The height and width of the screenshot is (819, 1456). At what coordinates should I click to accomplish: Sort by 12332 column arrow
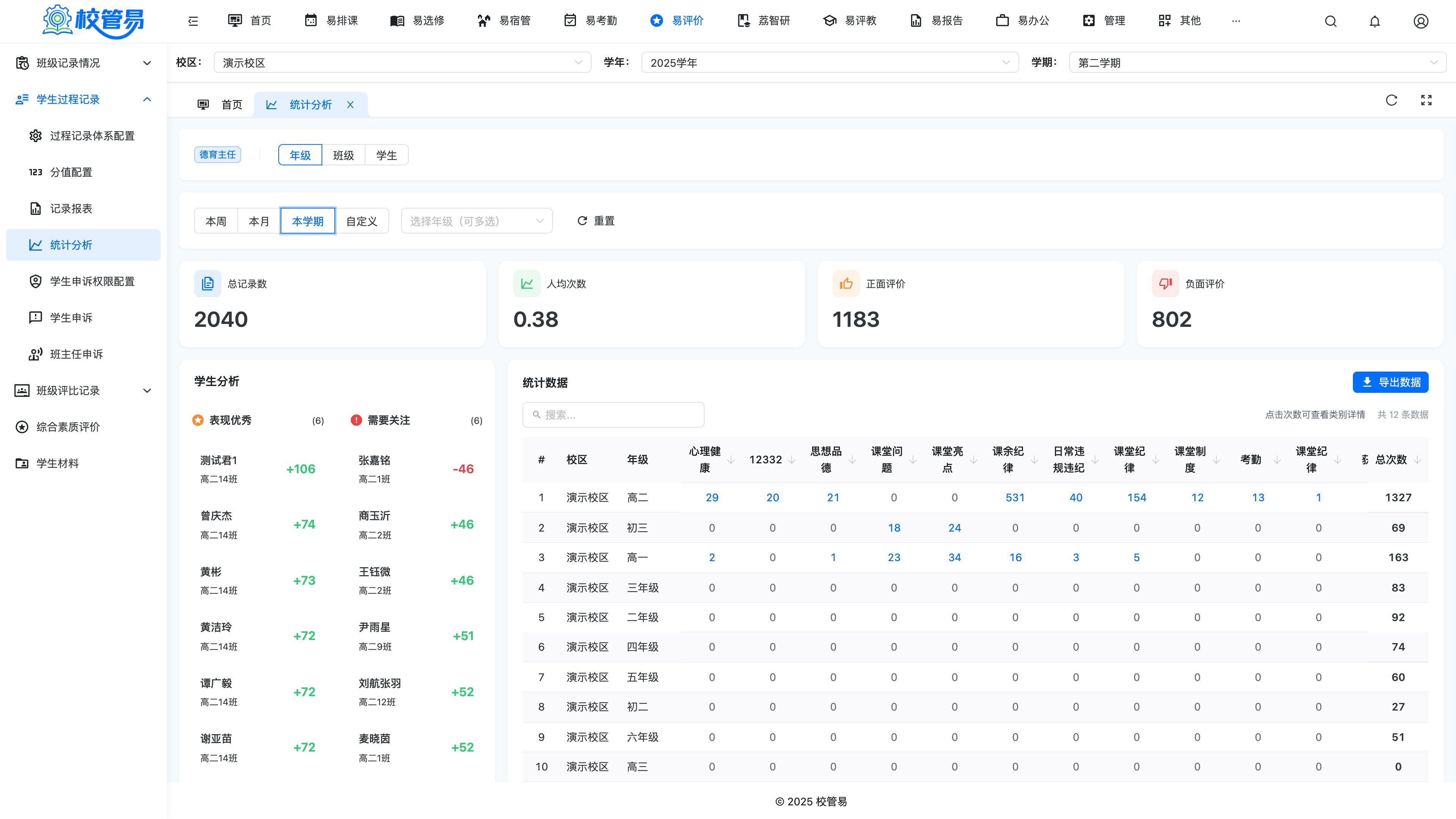[791, 460]
